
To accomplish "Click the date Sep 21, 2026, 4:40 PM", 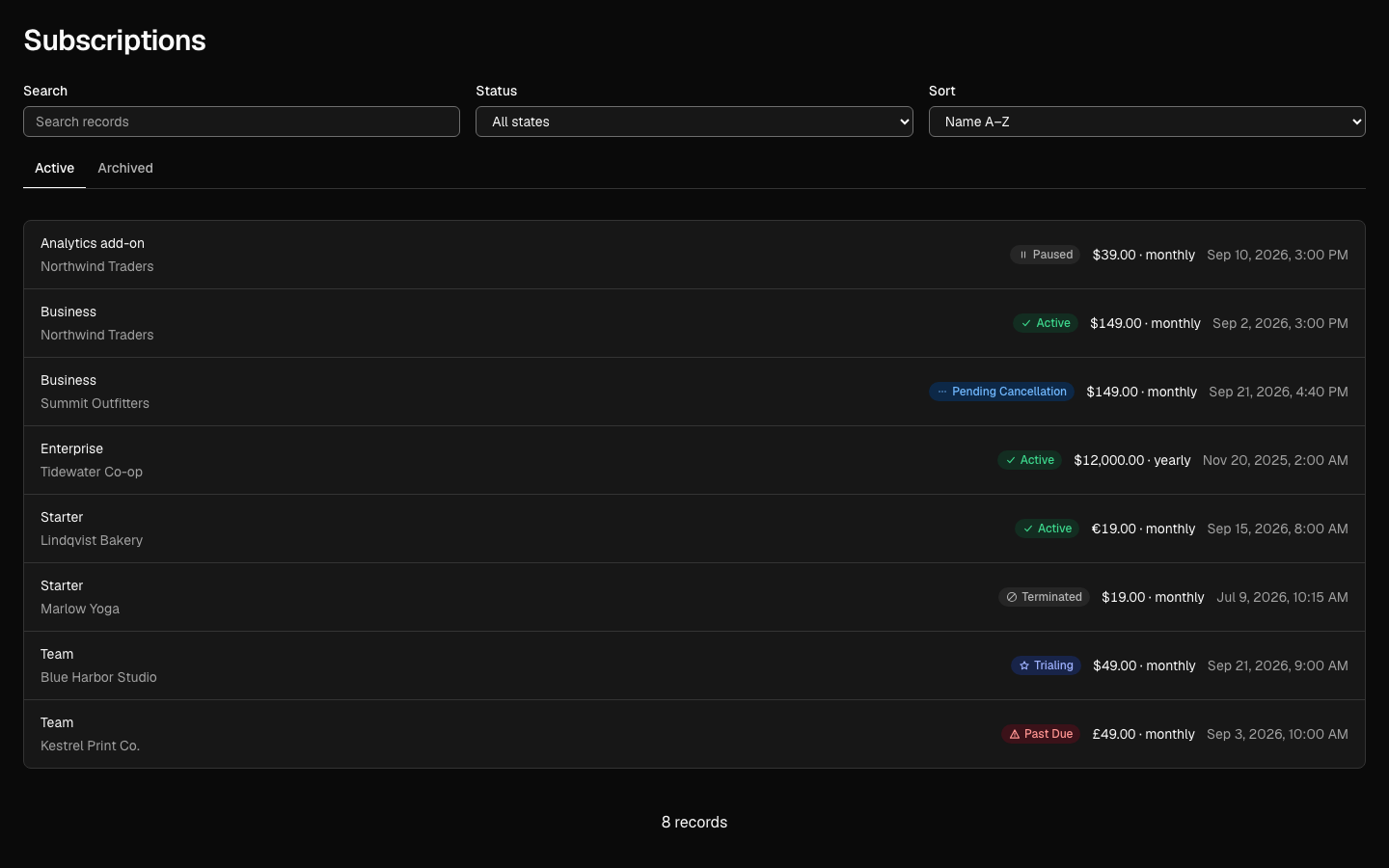I will pos(1278,392).
